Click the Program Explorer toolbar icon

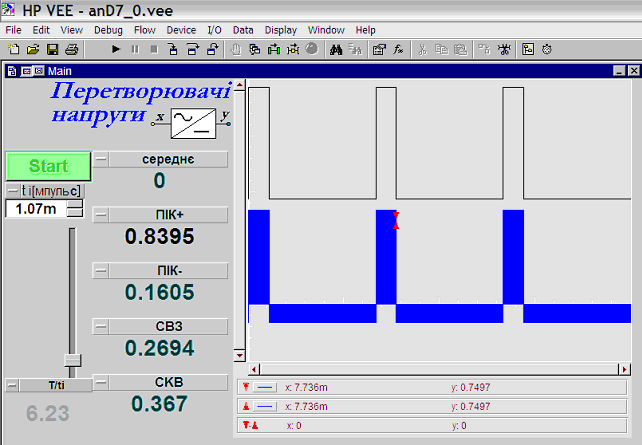528,50
